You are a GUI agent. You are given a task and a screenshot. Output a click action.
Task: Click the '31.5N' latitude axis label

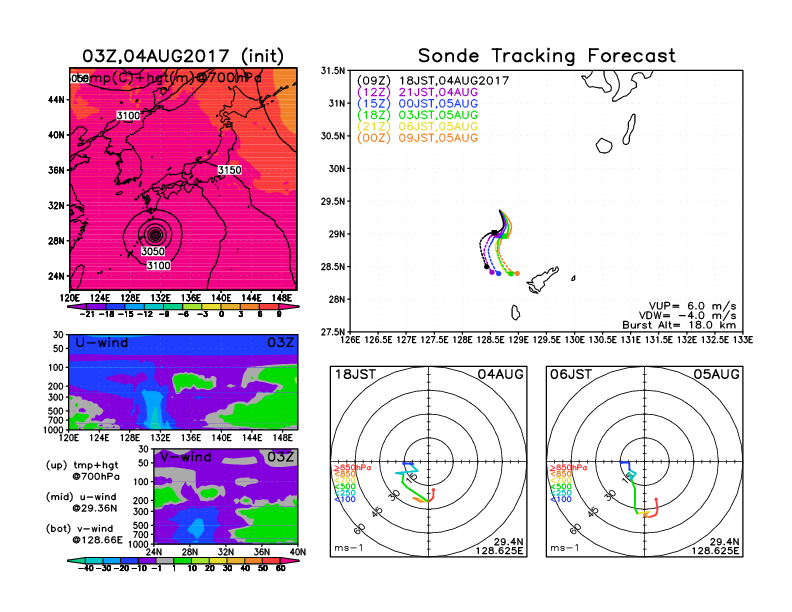pos(333,71)
